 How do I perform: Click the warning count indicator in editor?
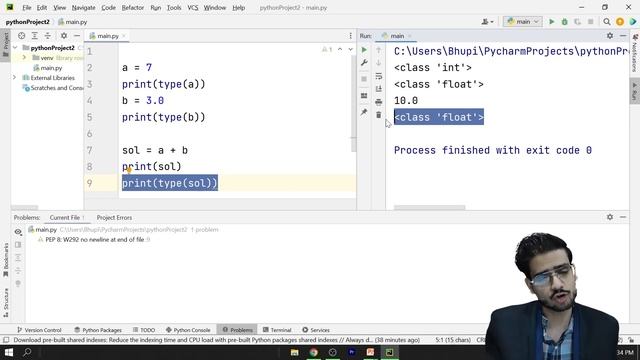click(327, 49)
